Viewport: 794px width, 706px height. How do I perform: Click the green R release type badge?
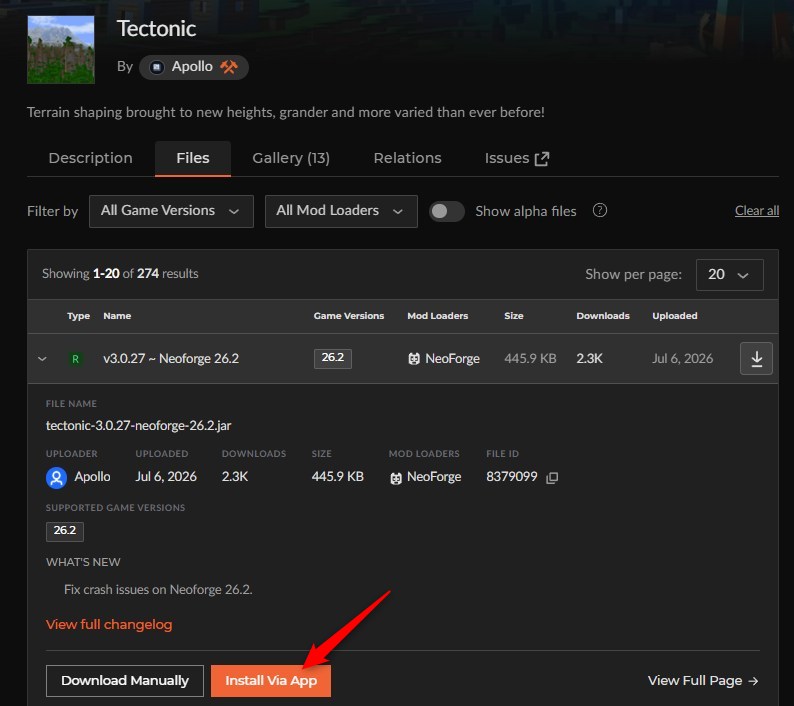point(75,359)
